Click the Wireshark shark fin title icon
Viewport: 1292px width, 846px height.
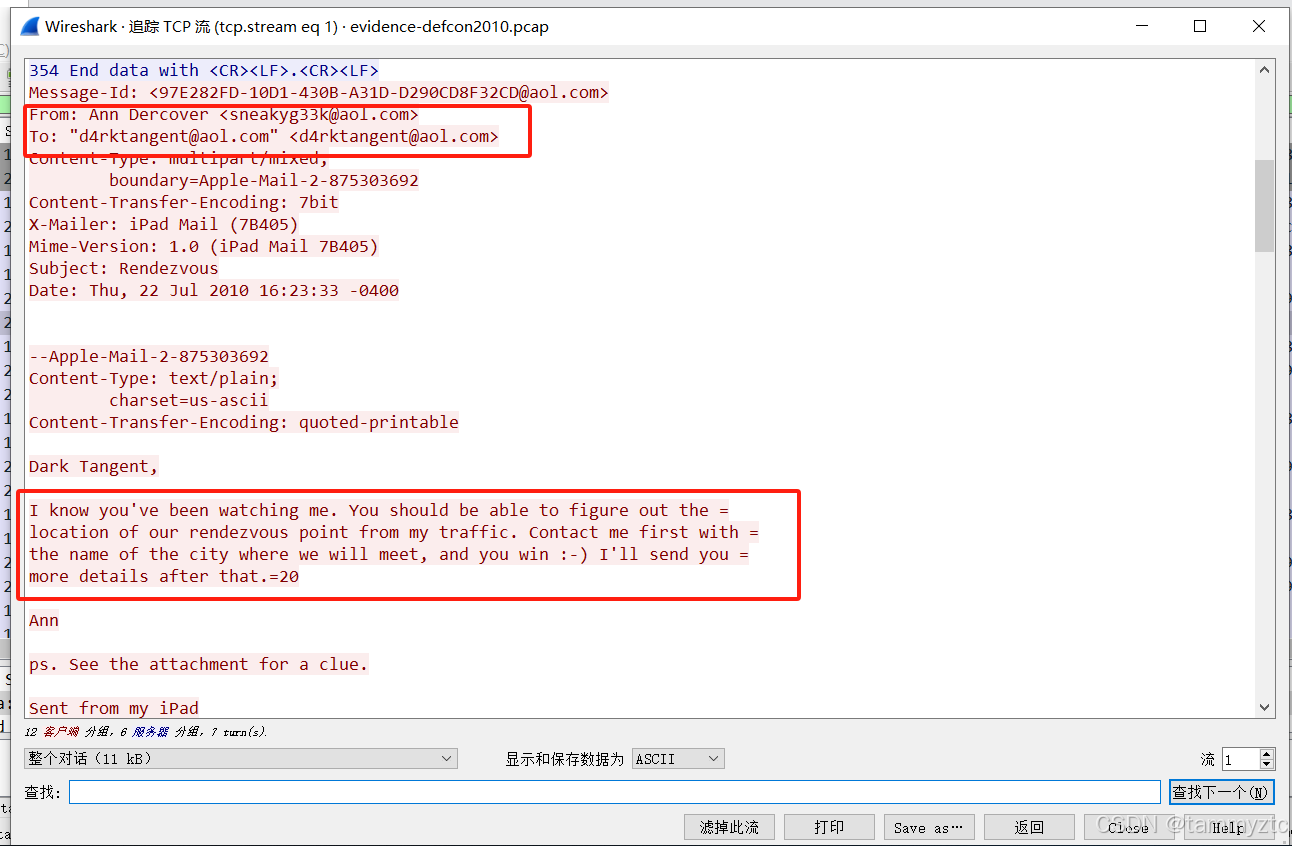30,27
